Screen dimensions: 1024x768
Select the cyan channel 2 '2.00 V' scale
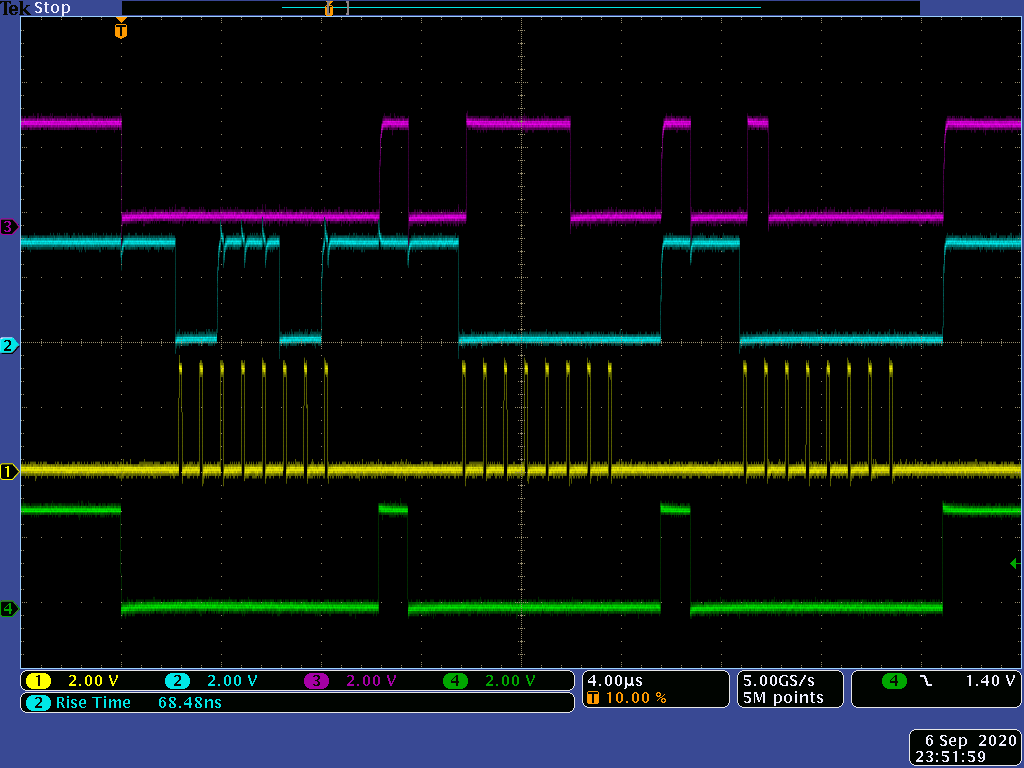pyautogui.click(x=232, y=681)
